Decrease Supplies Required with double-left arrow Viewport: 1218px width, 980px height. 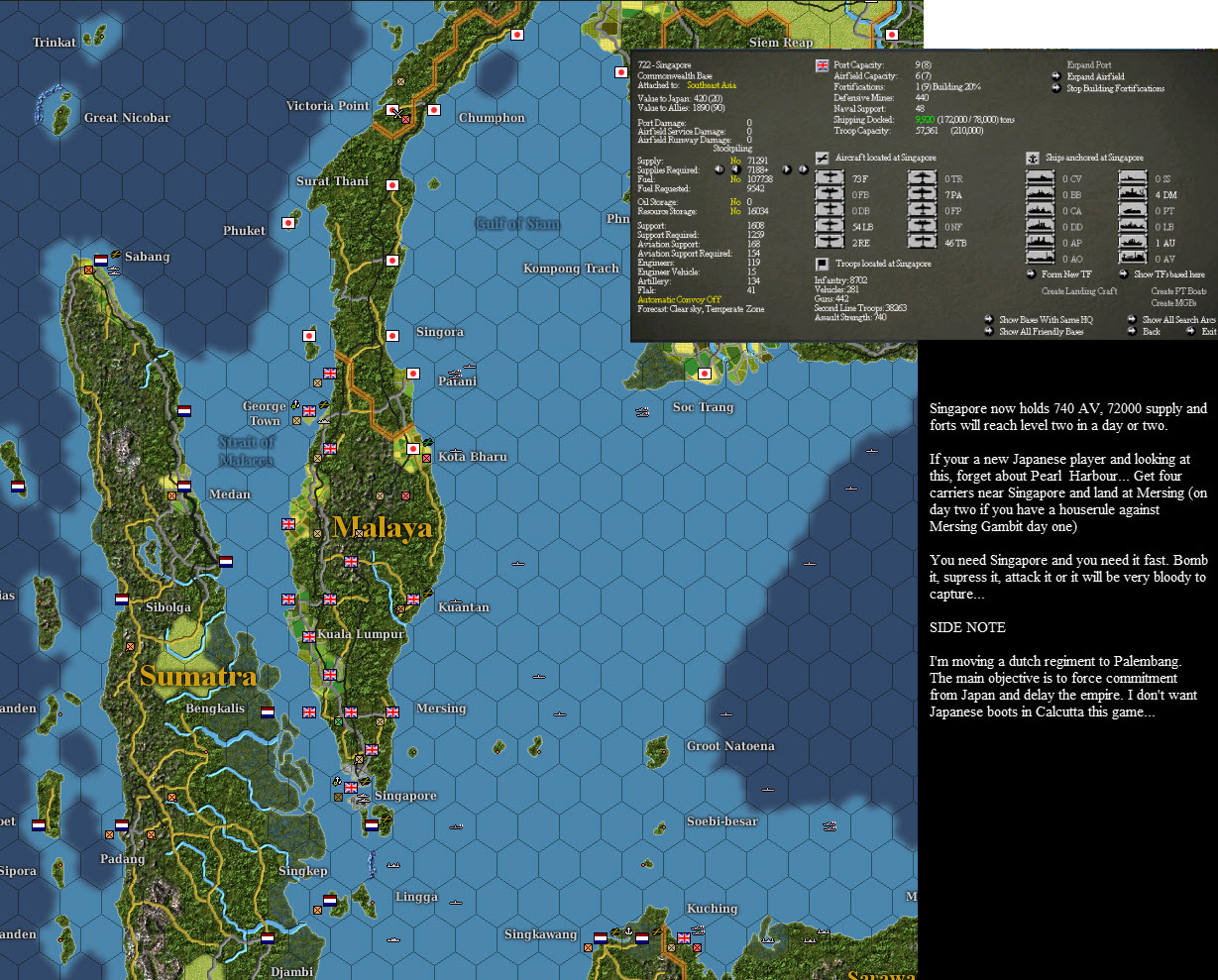pos(720,169)
